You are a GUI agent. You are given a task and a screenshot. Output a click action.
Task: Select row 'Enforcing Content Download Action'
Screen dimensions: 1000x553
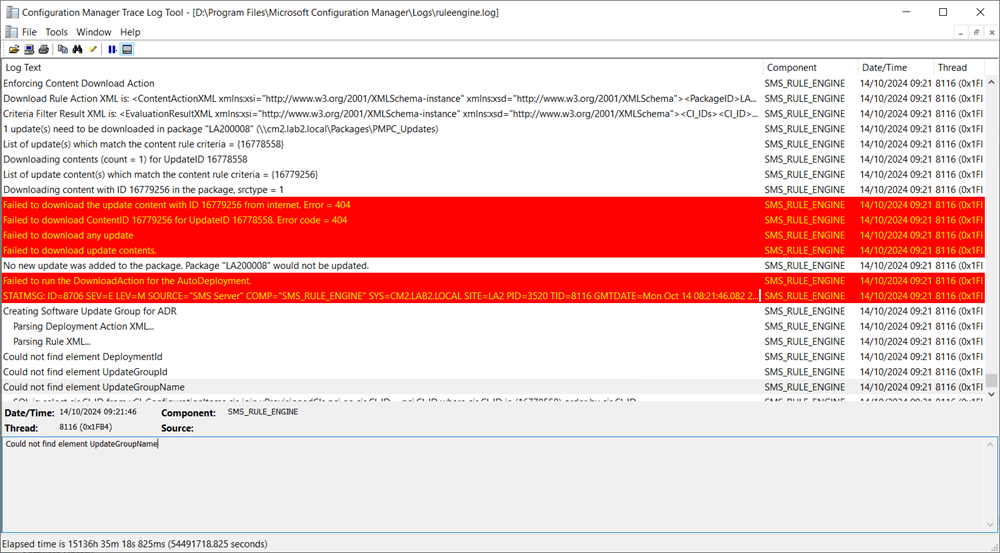click(x=492, y=83)
